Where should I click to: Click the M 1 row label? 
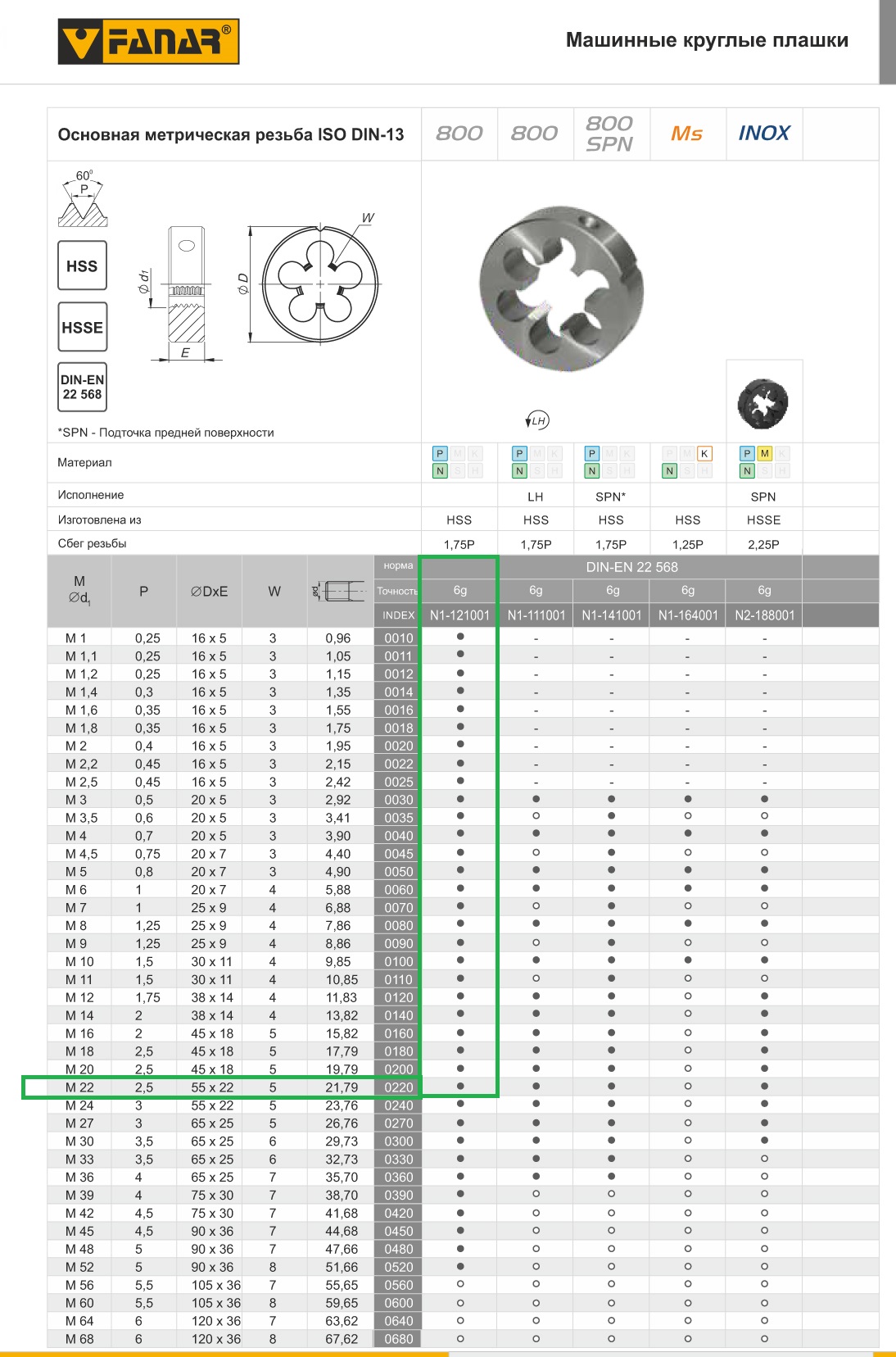click(x=75, y=638)
